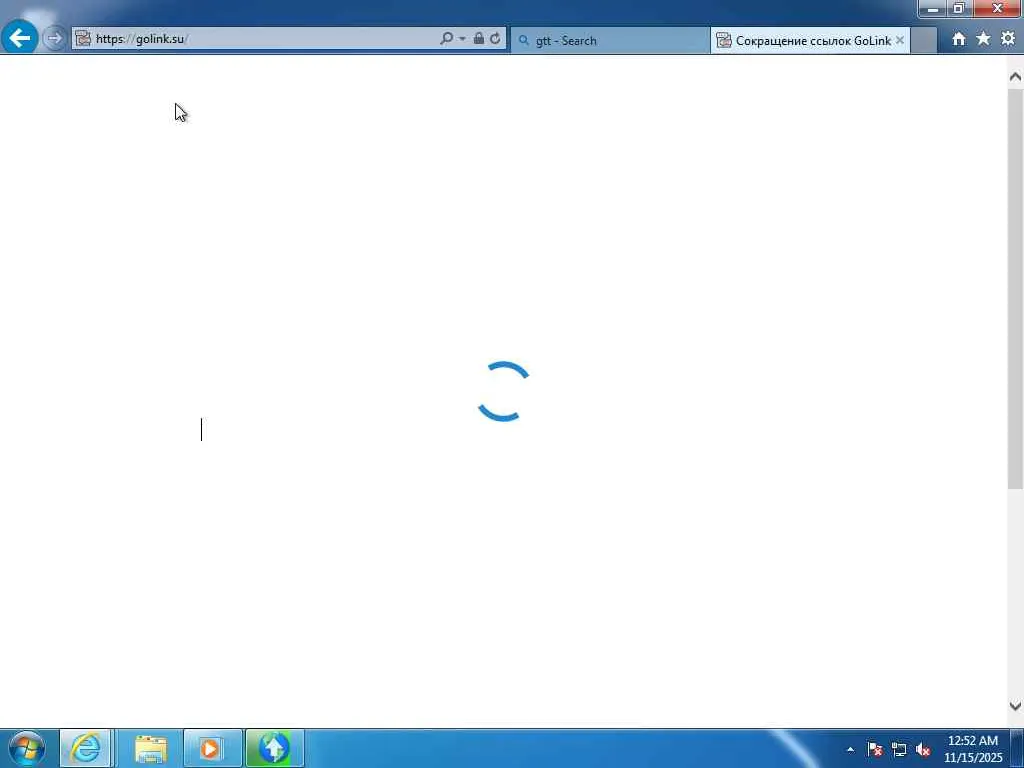This screenshot has height=768, width=1024.
Task: View security report via the lock icon
Action: (x=479, y=39)
